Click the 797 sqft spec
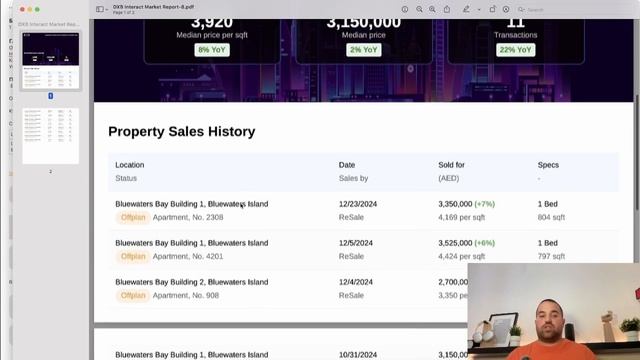The width and height of the screenshot is (640, 360). [551, 256]
